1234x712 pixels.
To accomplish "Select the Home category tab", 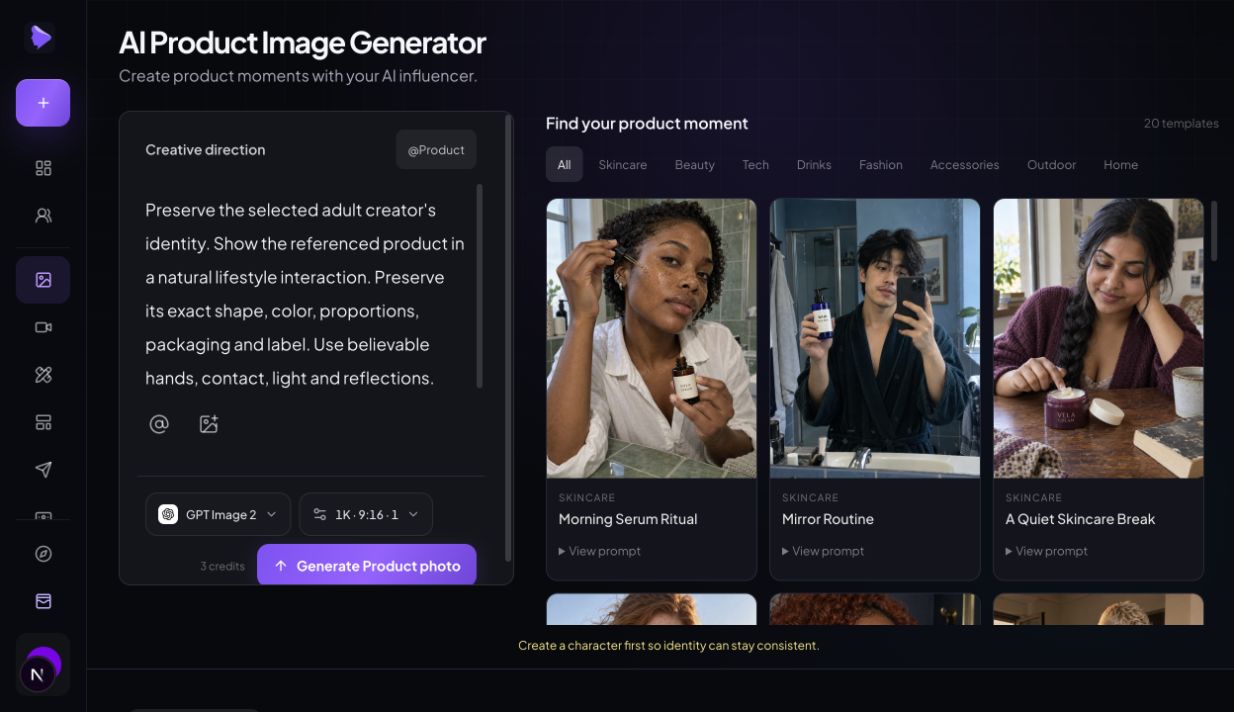I will (x=1121, y=165).
